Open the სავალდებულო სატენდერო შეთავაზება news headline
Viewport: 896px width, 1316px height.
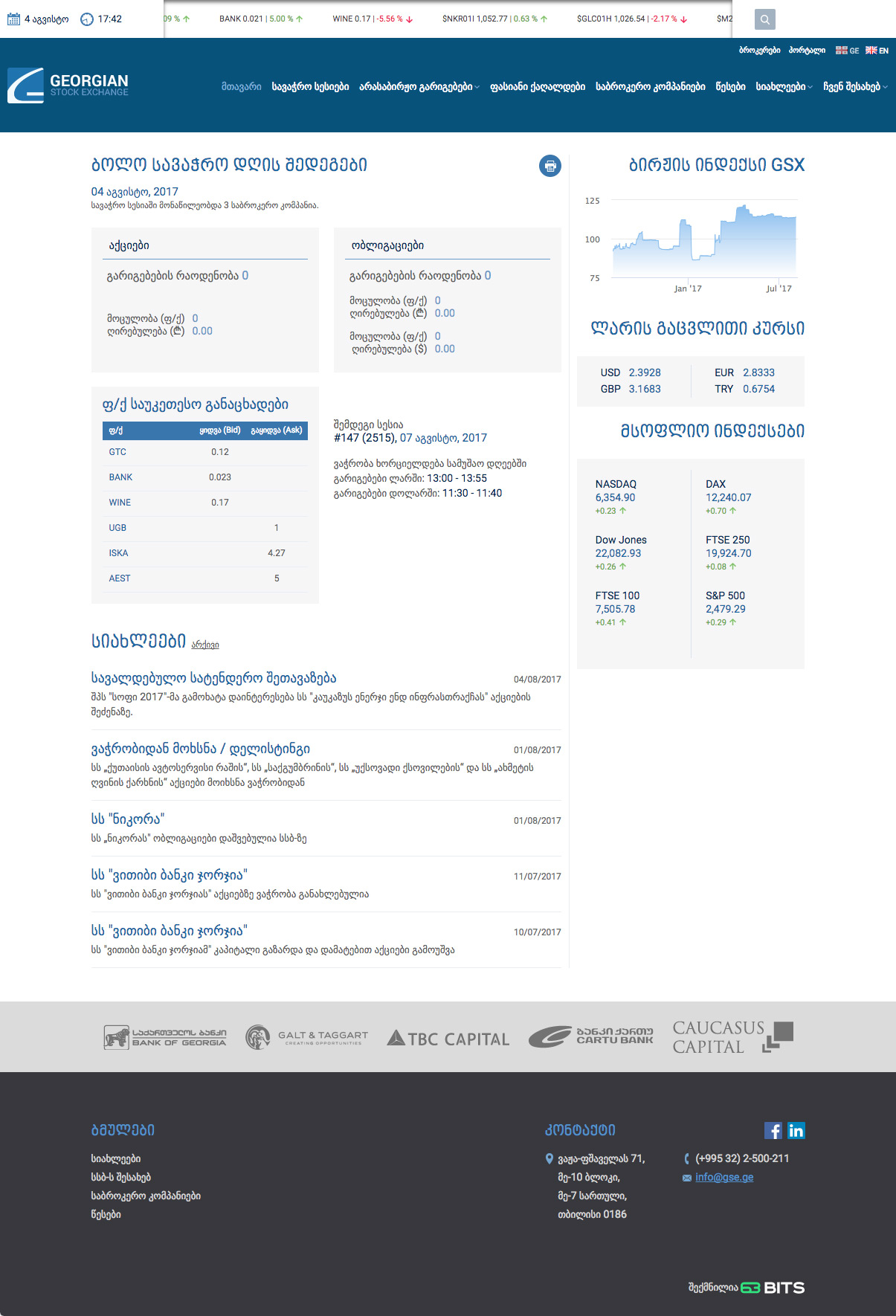(213, 678)
